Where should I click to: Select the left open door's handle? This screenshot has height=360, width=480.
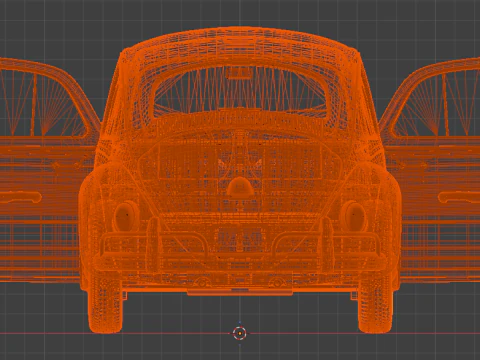21,197
